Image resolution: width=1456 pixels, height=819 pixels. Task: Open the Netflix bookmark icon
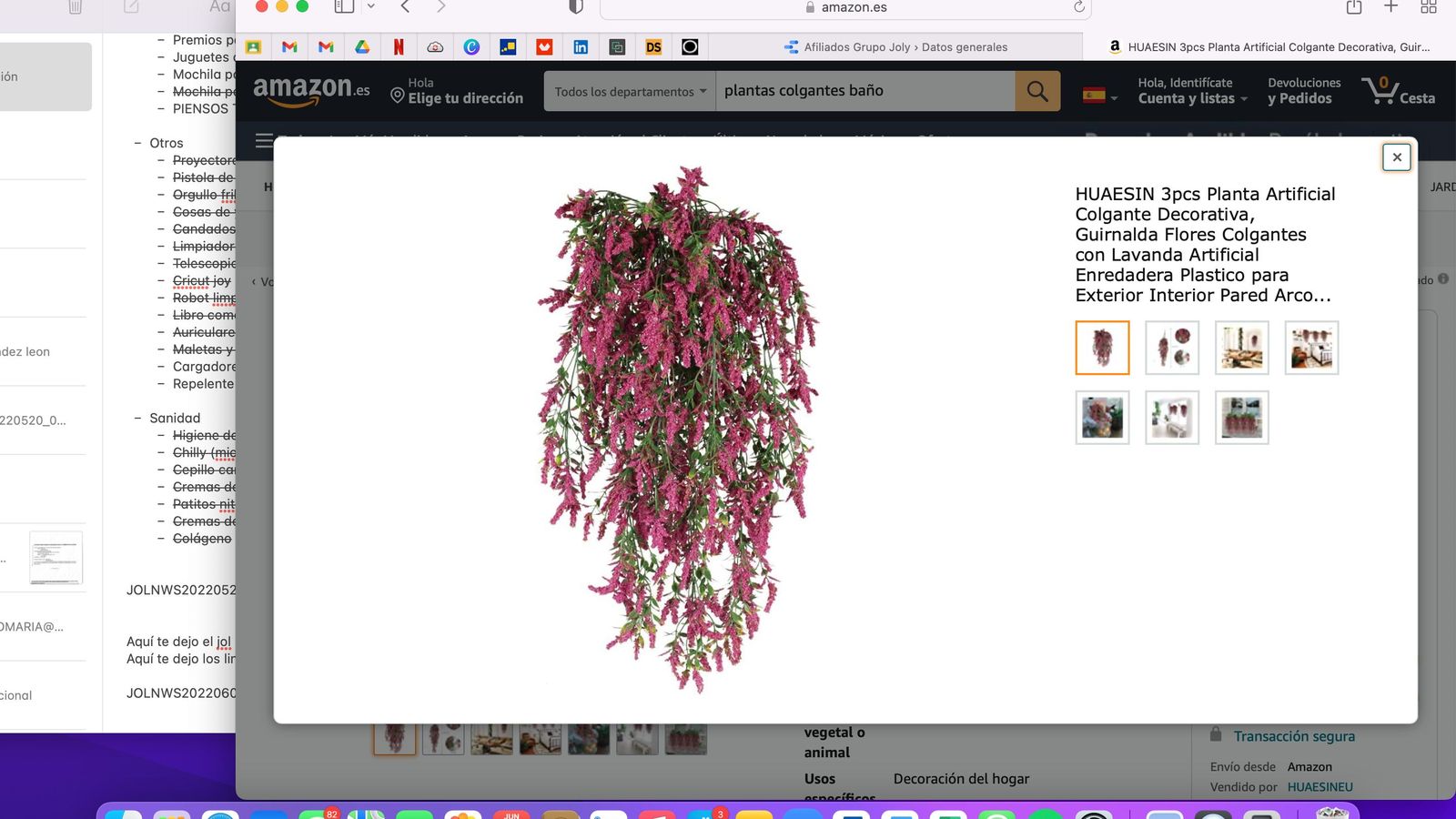coord(399,46)
